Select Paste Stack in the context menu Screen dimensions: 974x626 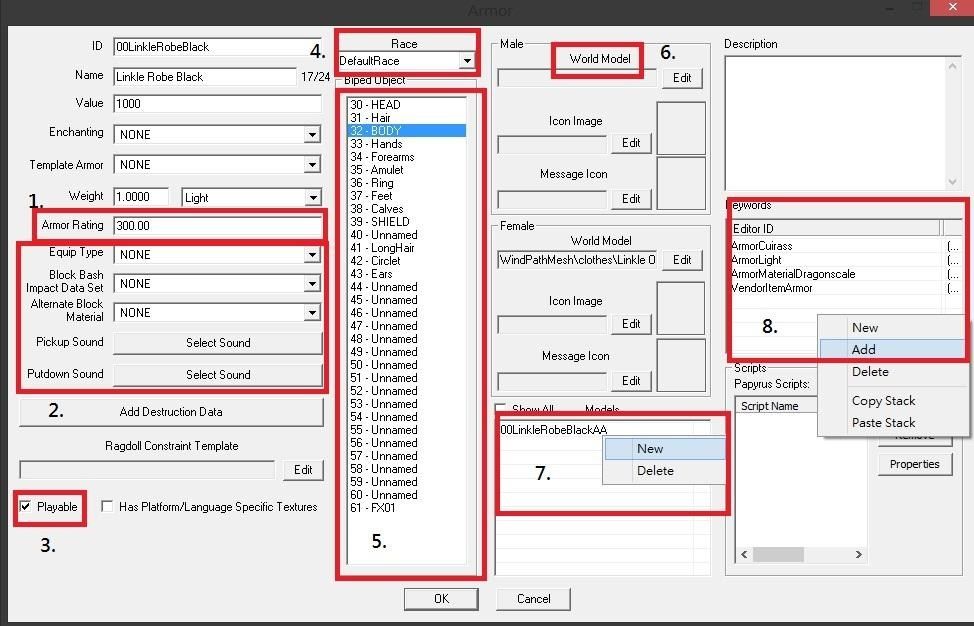click(883, 422)
